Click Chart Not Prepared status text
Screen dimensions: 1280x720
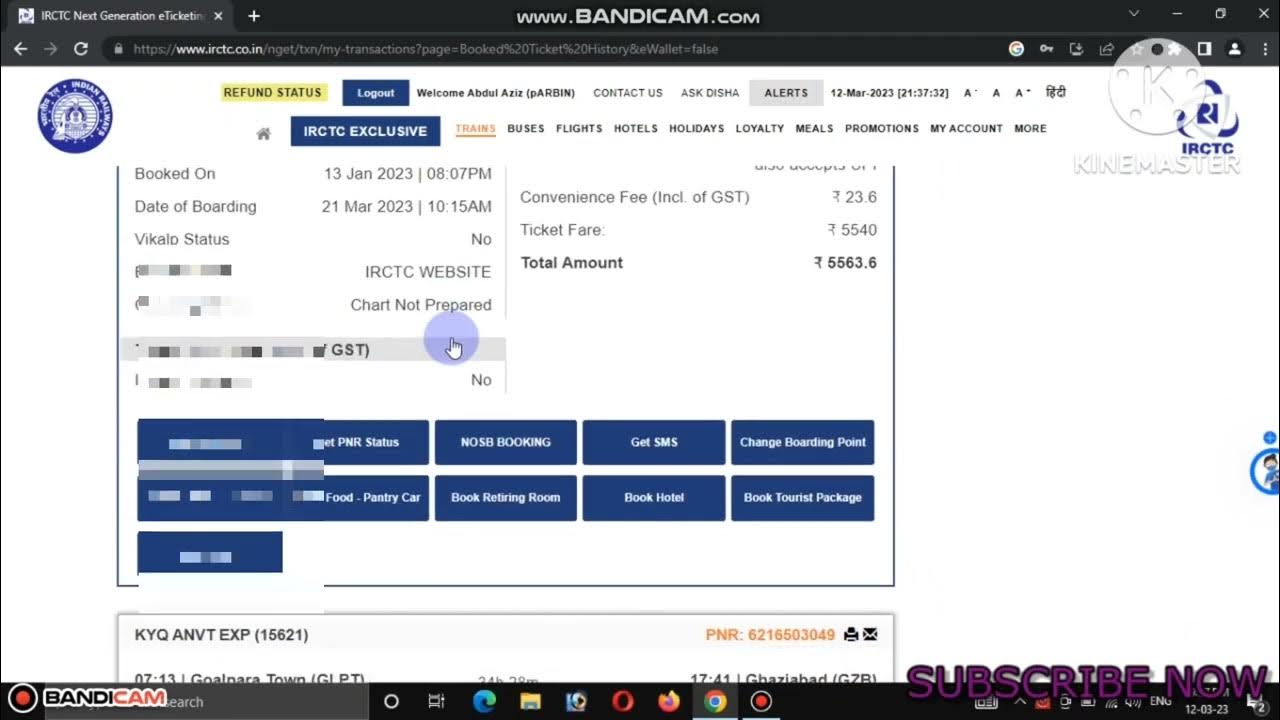tap(421, 305)
